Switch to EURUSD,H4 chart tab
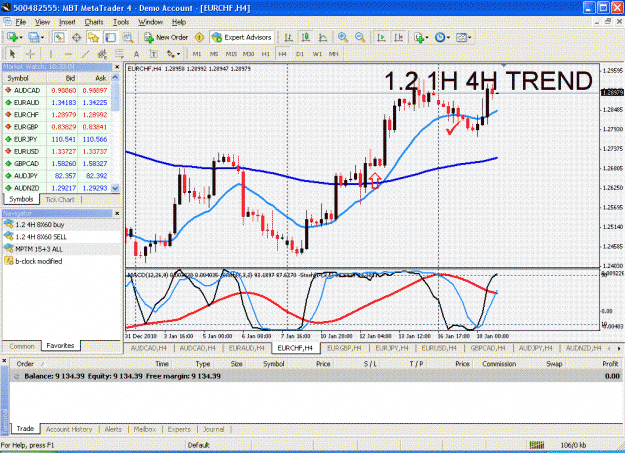The width and height of the screenshot is (625, 453). point(439,348)
